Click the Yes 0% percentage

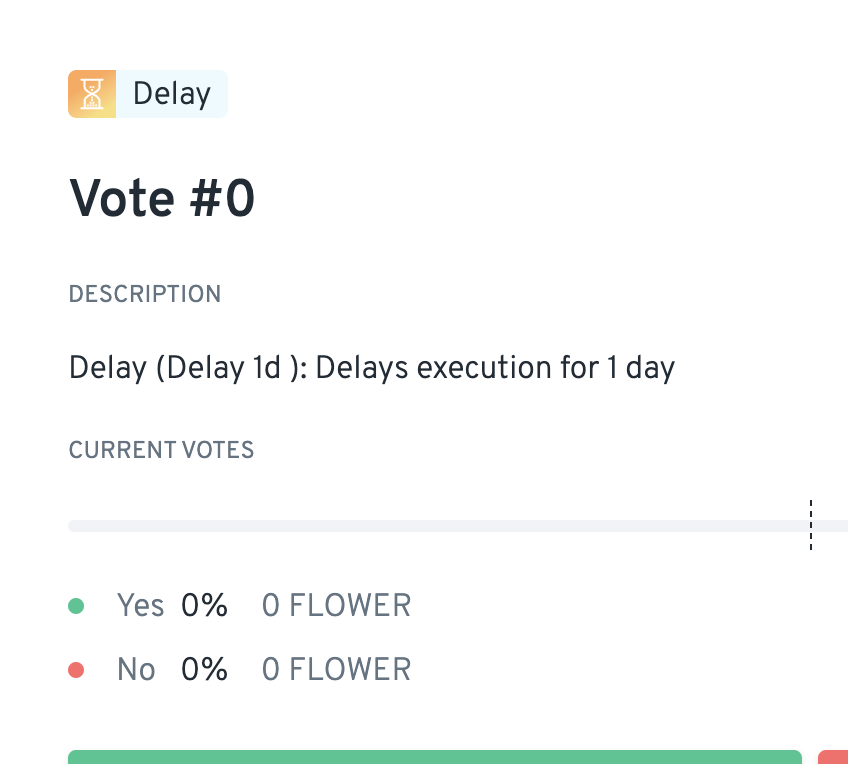204,606
